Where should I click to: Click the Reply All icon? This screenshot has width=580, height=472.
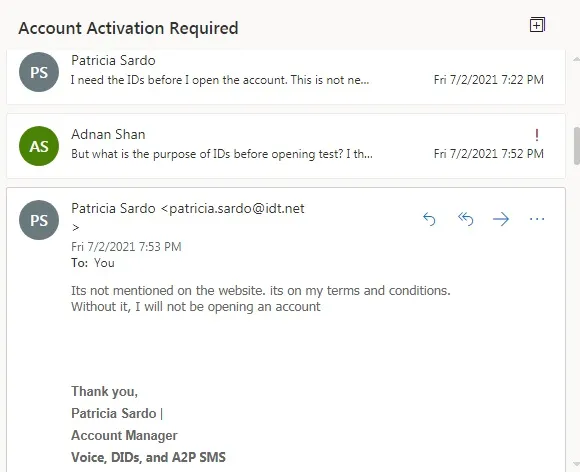(x=465, y=219)
